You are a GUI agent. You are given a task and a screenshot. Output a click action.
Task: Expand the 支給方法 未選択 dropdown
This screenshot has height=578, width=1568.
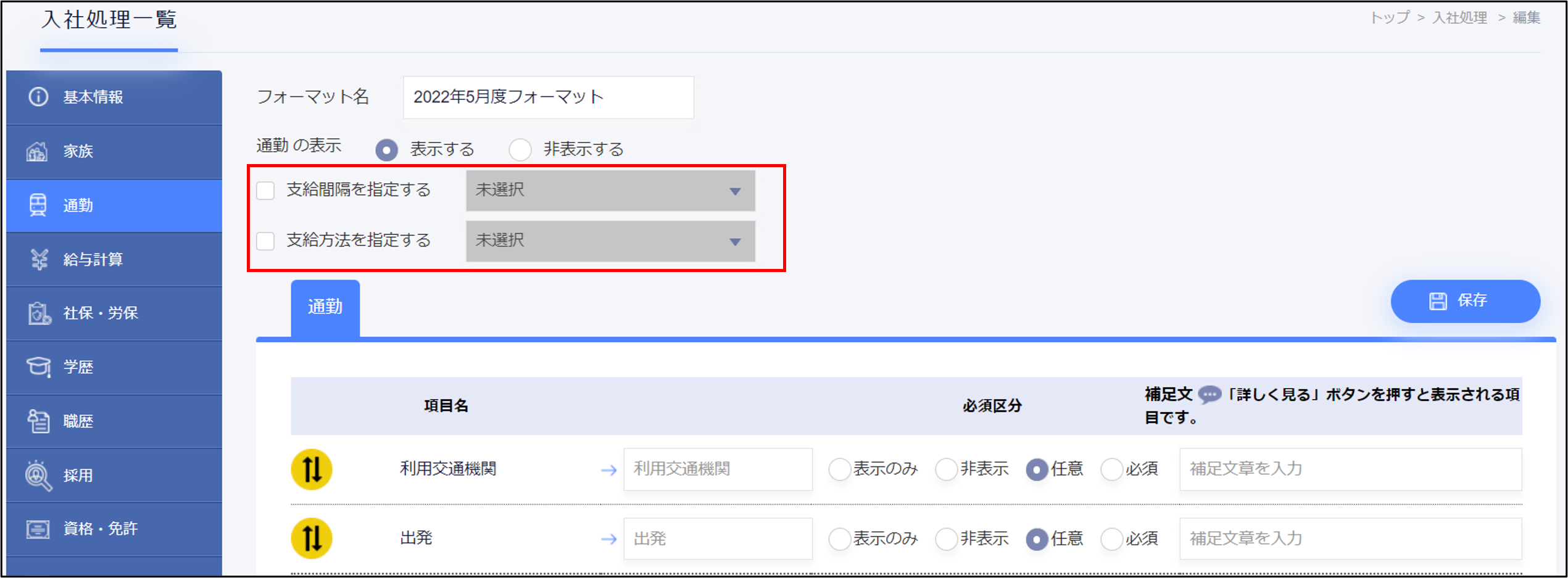[610, 241]
